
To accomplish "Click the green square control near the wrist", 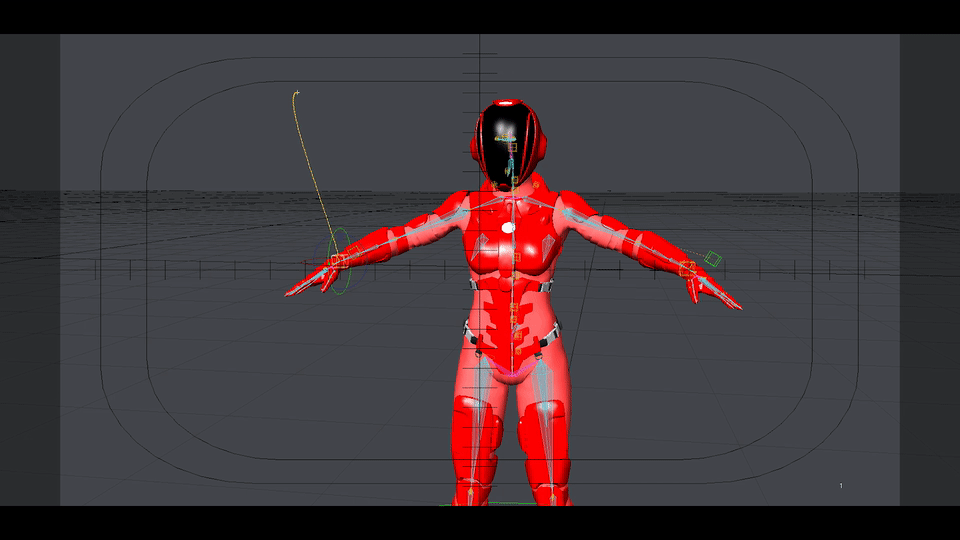I will click(x=712, y=259).
